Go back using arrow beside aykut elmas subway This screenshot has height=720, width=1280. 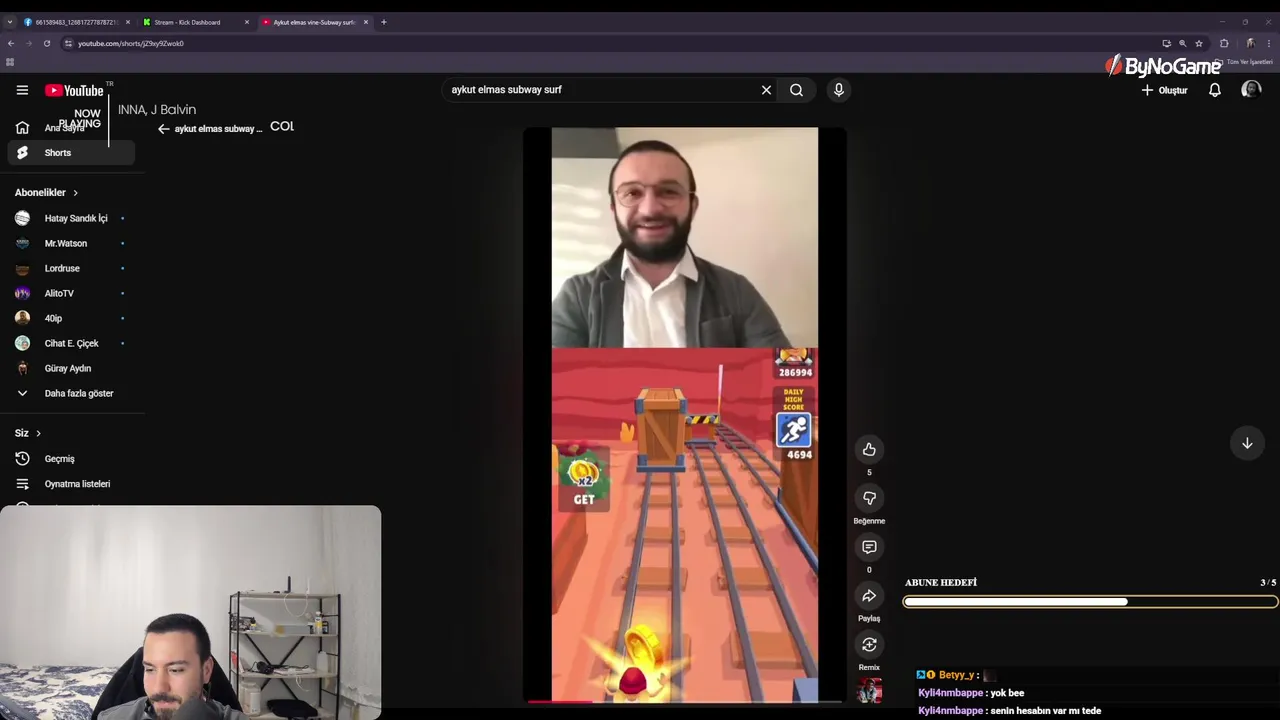pyautogui.click(x=164, y=129)
